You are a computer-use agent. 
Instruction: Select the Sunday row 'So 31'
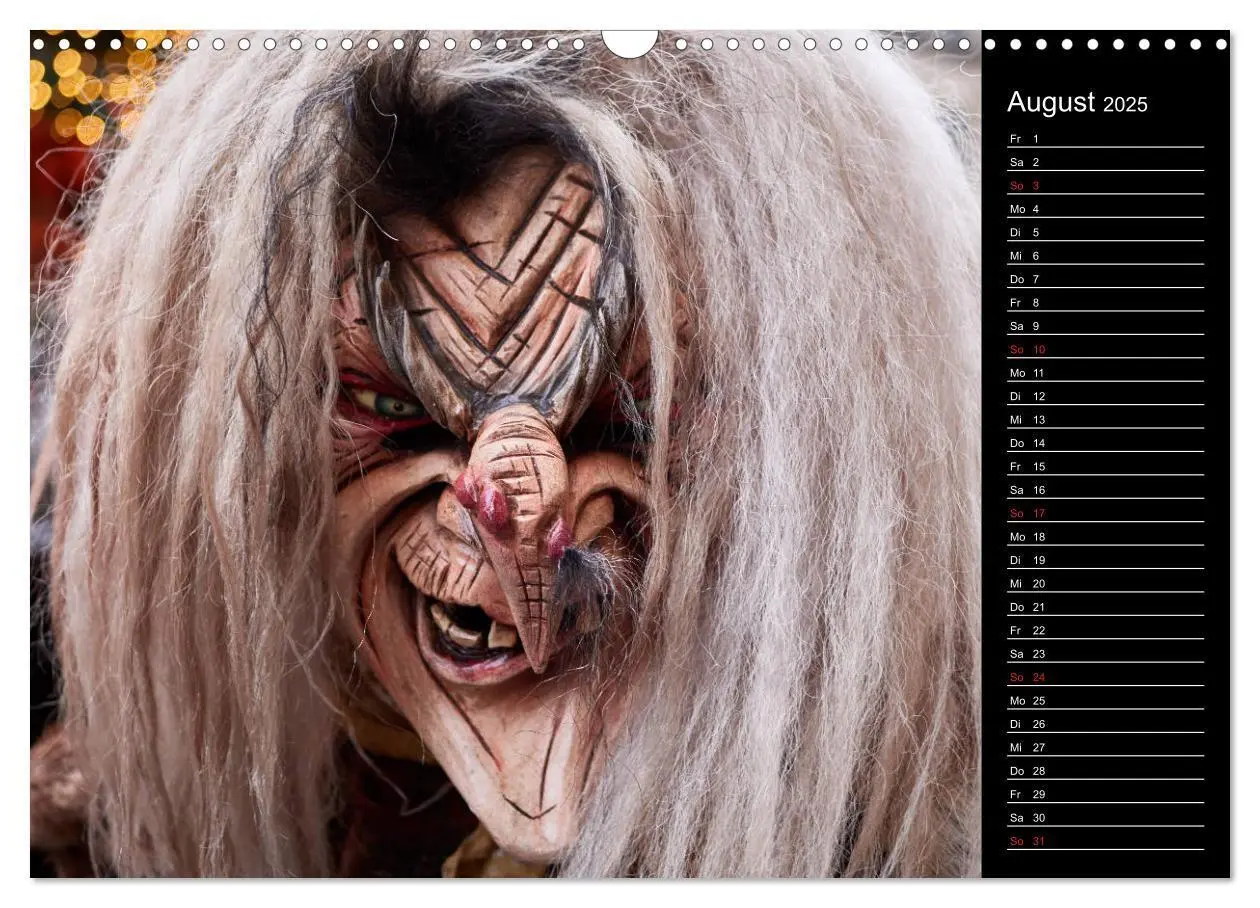coord(1105,841)
